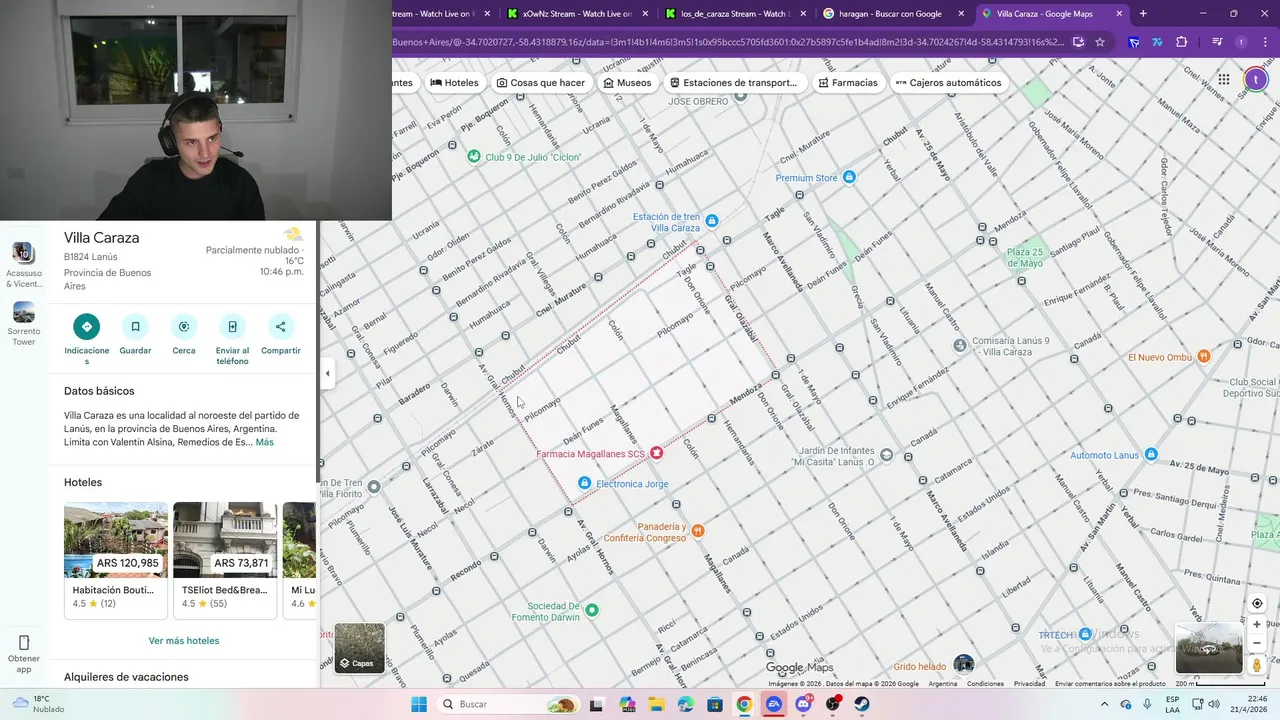Collapse the side panel arrow
The width and height of the screenshot is (1280, 720).
(327, 374)
